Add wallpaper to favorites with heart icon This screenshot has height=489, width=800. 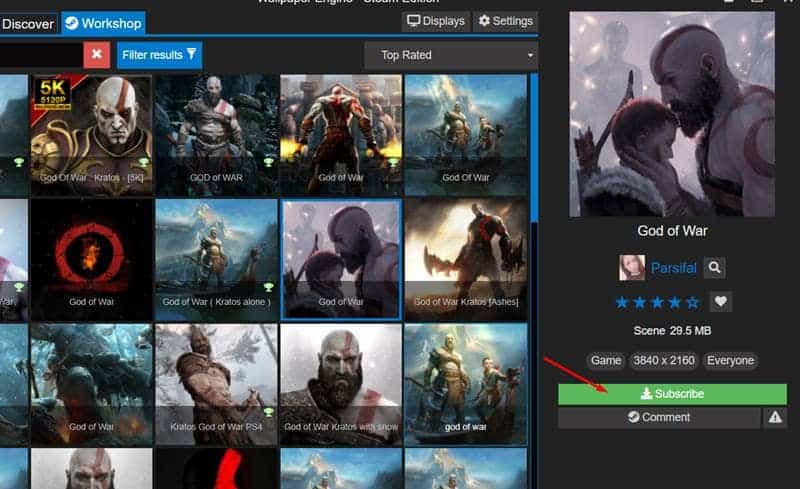pyautogui.click(x=720, y=302)
